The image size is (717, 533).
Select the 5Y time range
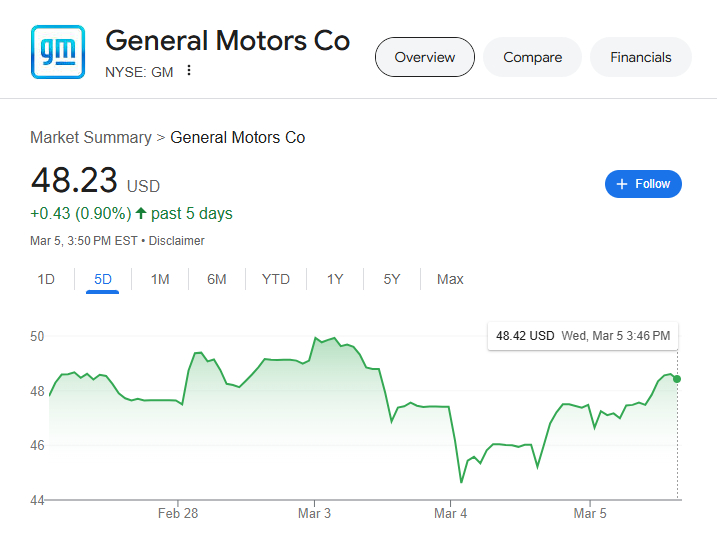point(392,279)
